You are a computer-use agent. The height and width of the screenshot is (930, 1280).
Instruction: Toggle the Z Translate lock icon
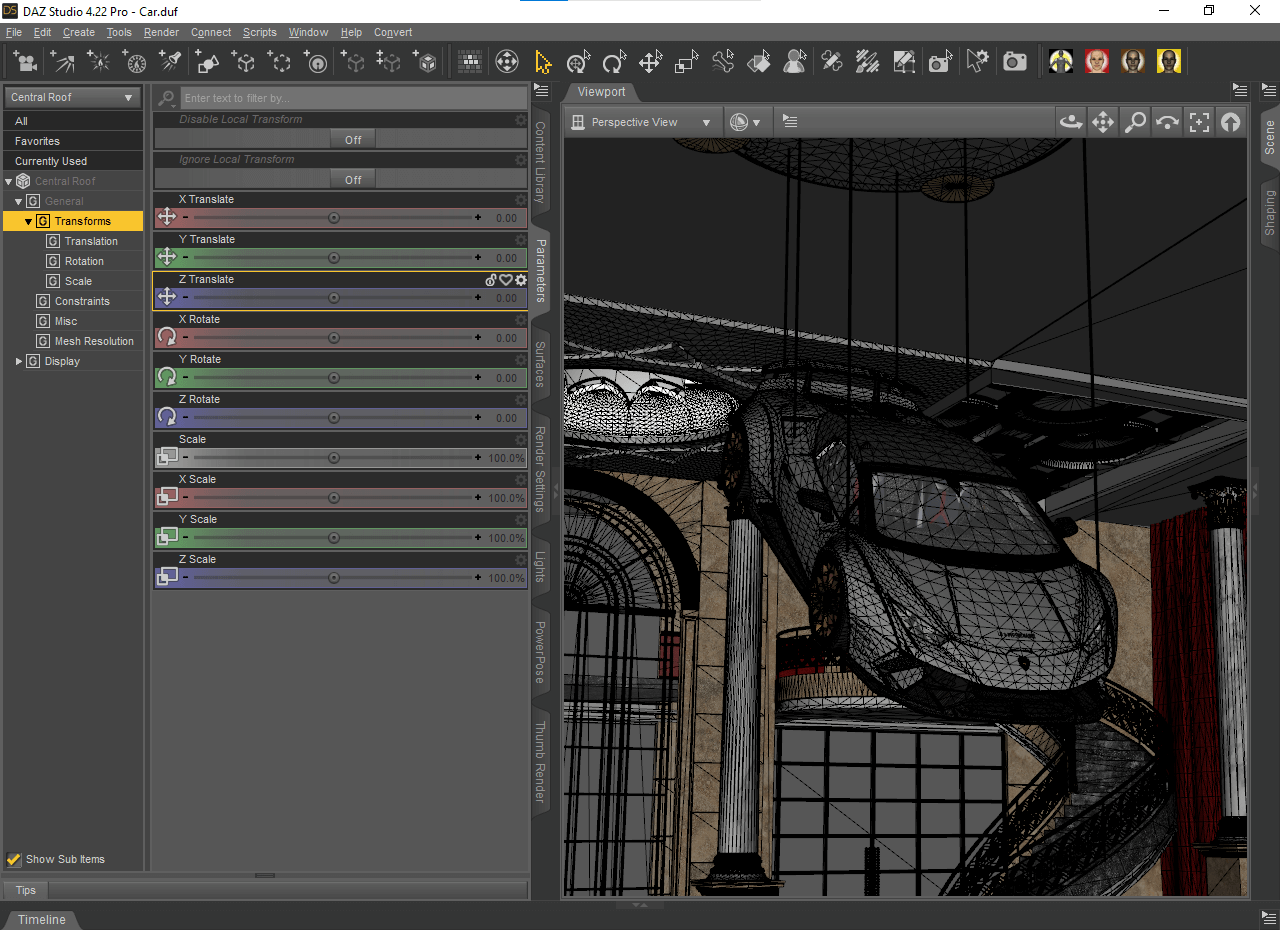pos(491,280)
